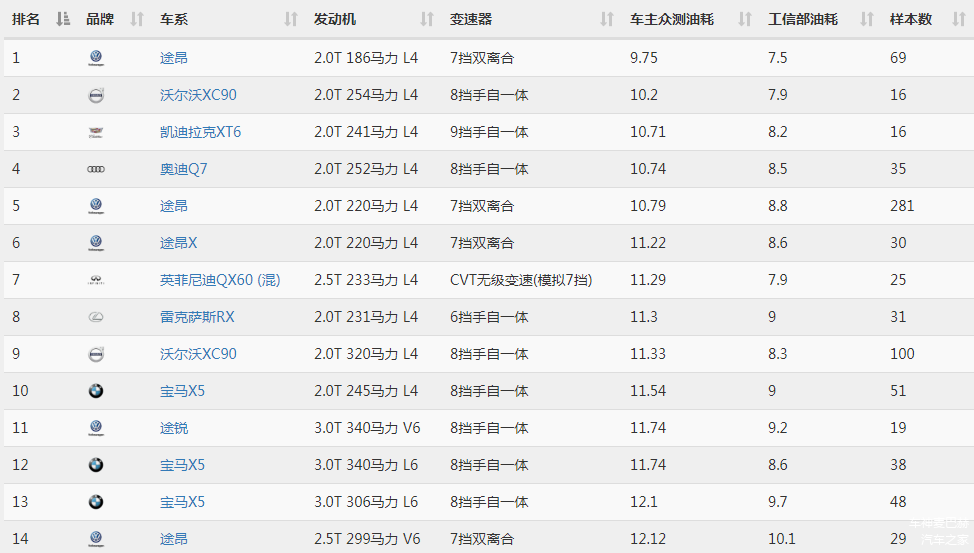Open the 雷克萨斯RX link
The width and height of the screenshot is (974, 553).
(x=197, y=317)
